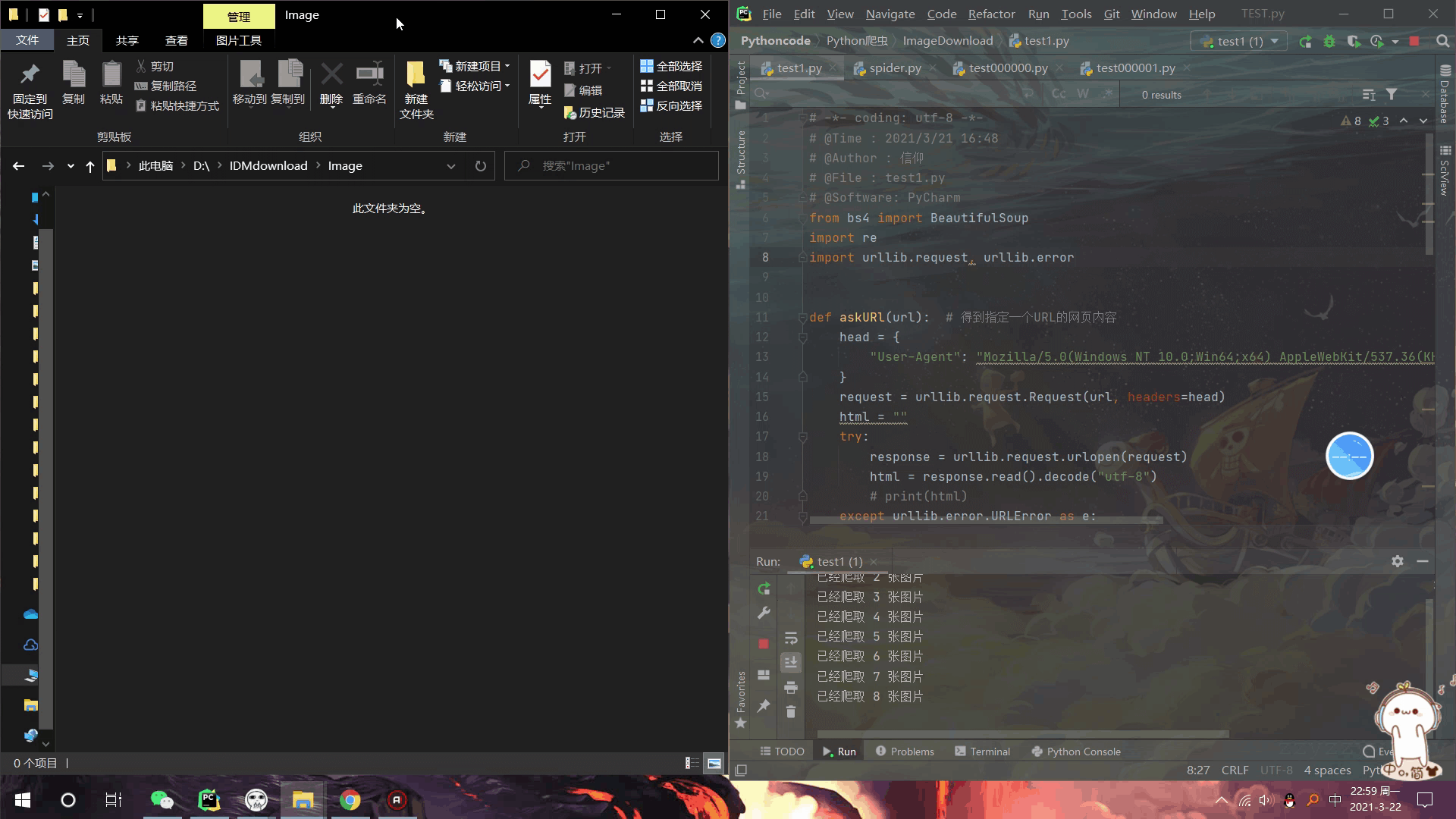Go to next highlighted error arrow in editor

pos(1423,121)
